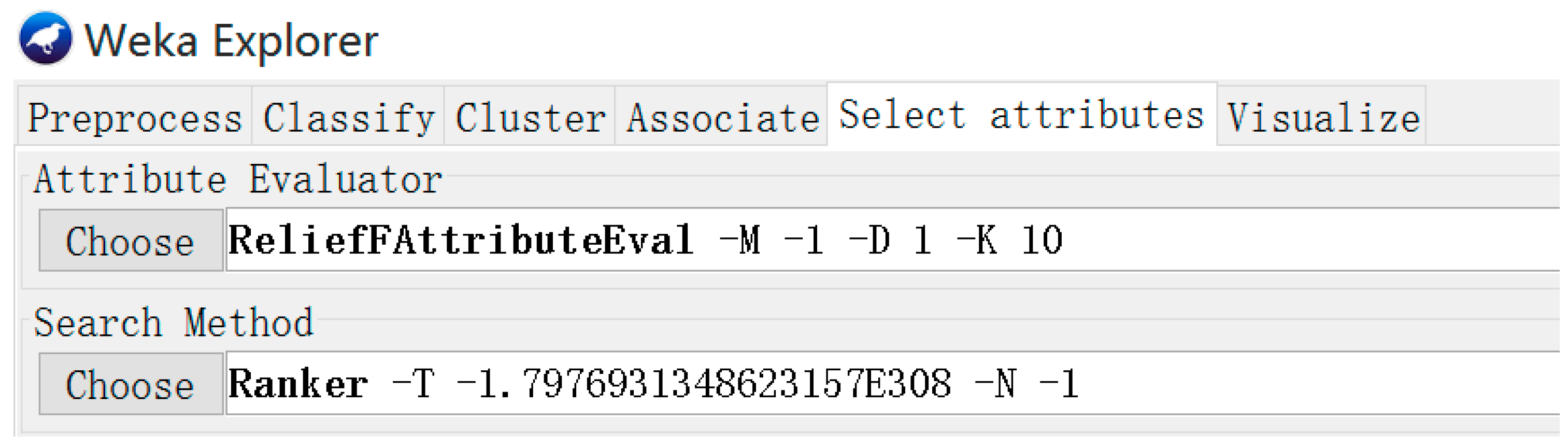Image resolution: width=1568 pixels, height=448 pixels.
Task: Click the Weka bird logo icon
Action: 45,38
